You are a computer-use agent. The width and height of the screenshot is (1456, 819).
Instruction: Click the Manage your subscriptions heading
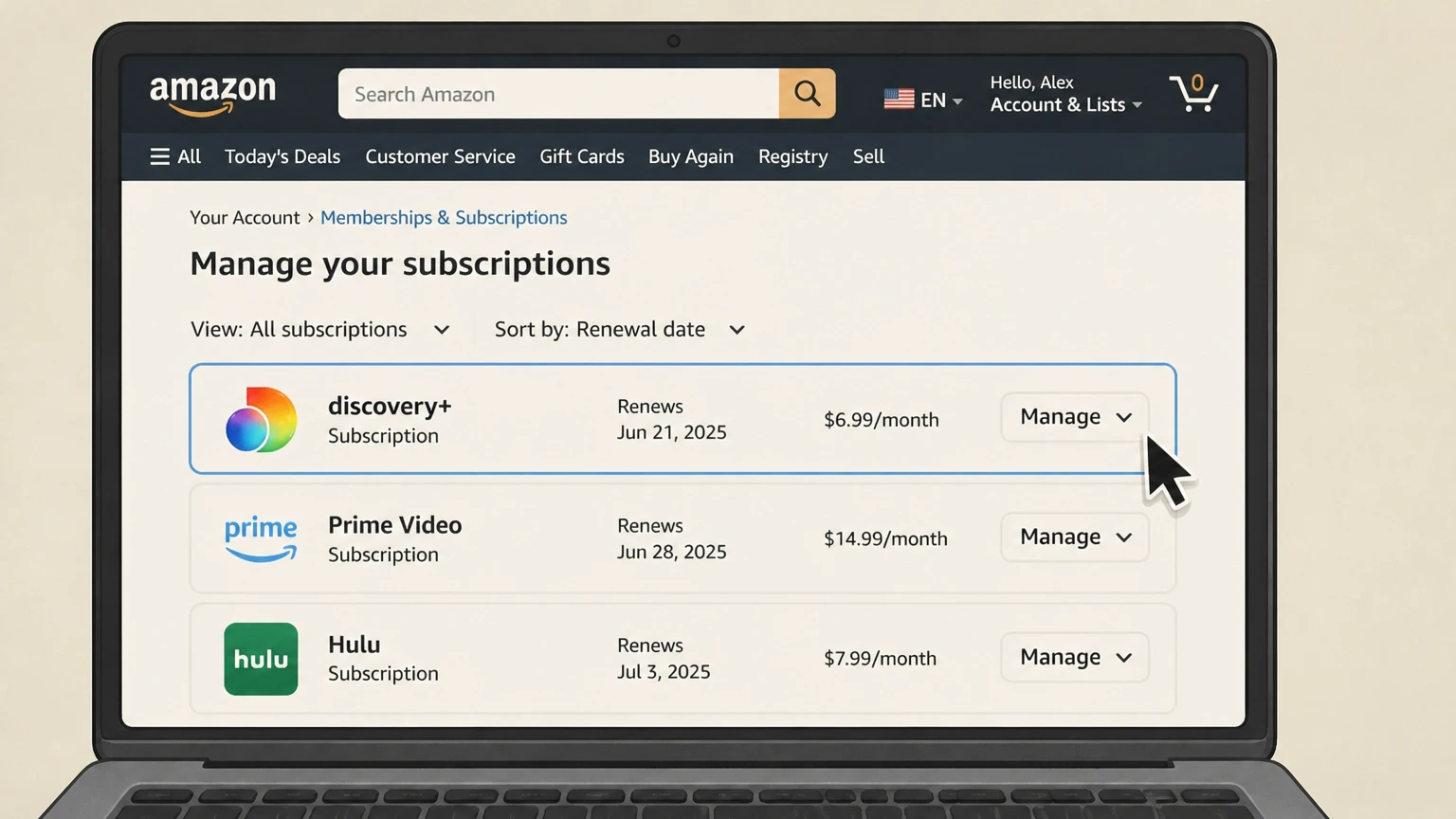[400, 264]
